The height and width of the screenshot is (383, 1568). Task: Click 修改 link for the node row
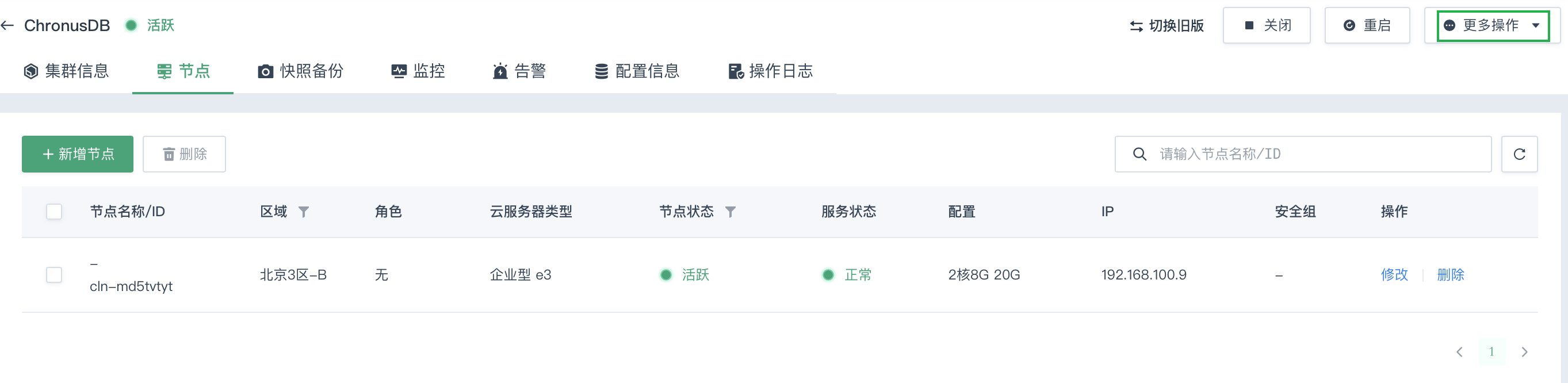point(1394,275)
